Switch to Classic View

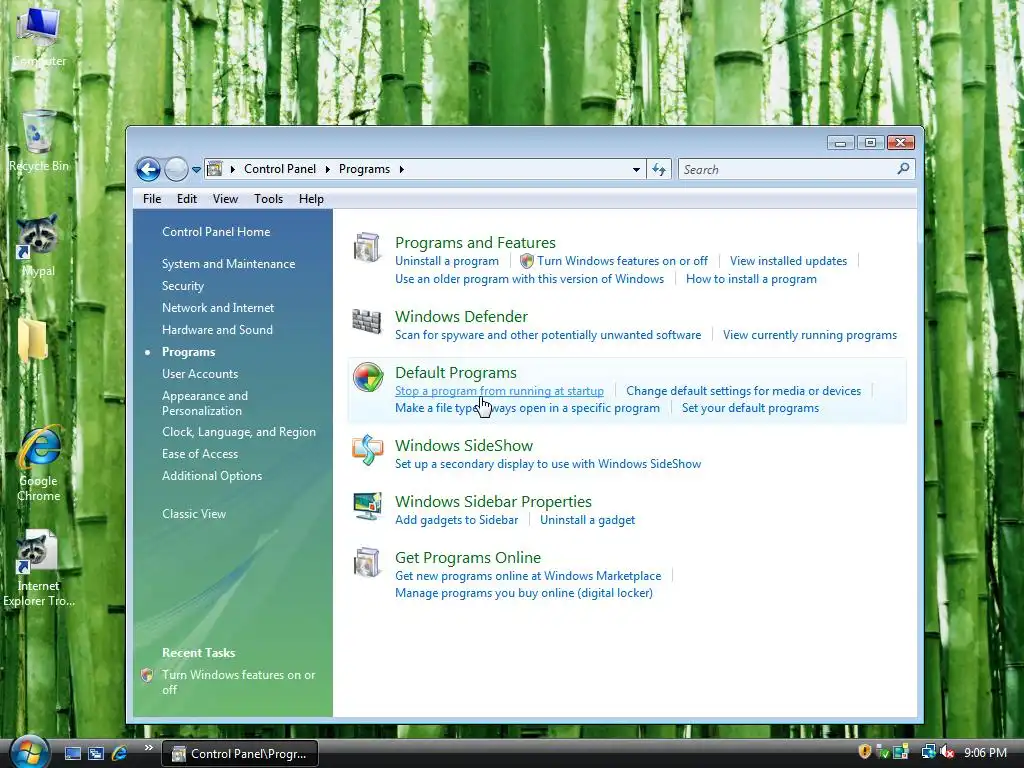coord(194,514)
